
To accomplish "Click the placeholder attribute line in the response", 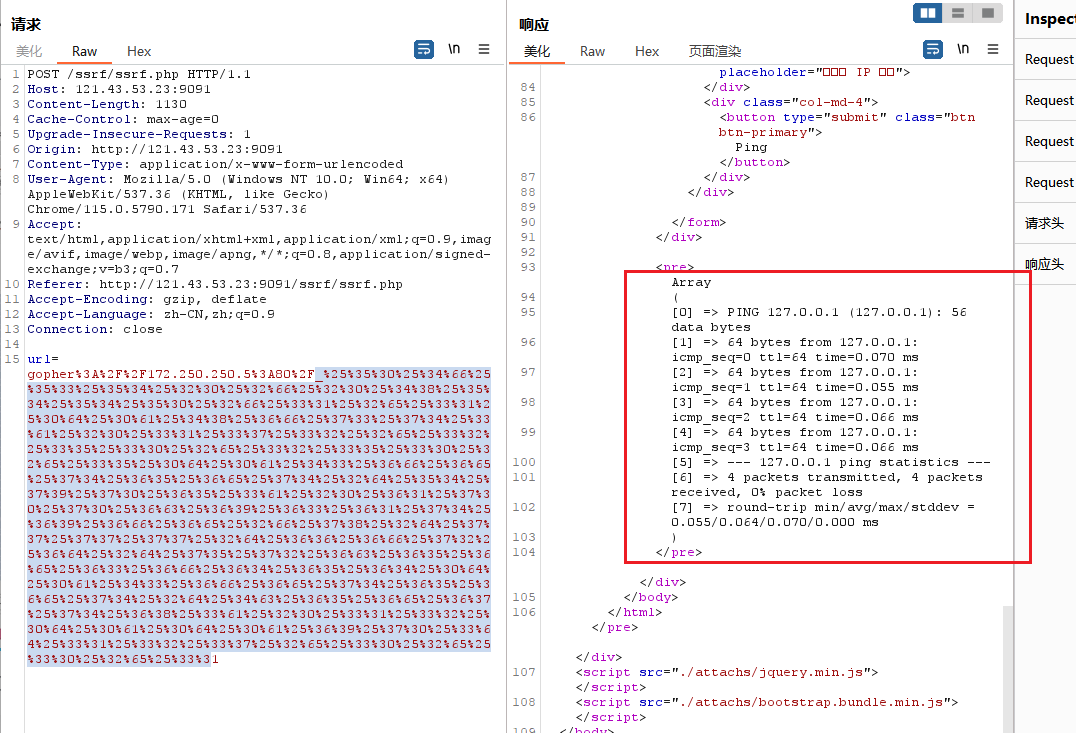I will tap(814, 73).
